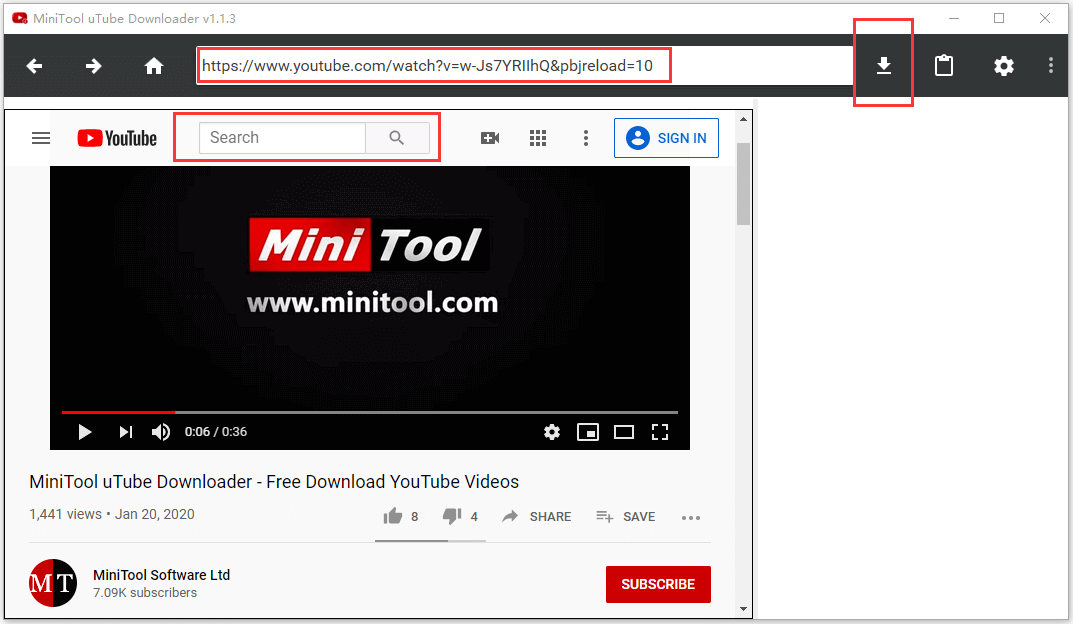Click the scrollbar up arrow
The width and height of the screenshot is (1073, 624).
tap(743, 119)
